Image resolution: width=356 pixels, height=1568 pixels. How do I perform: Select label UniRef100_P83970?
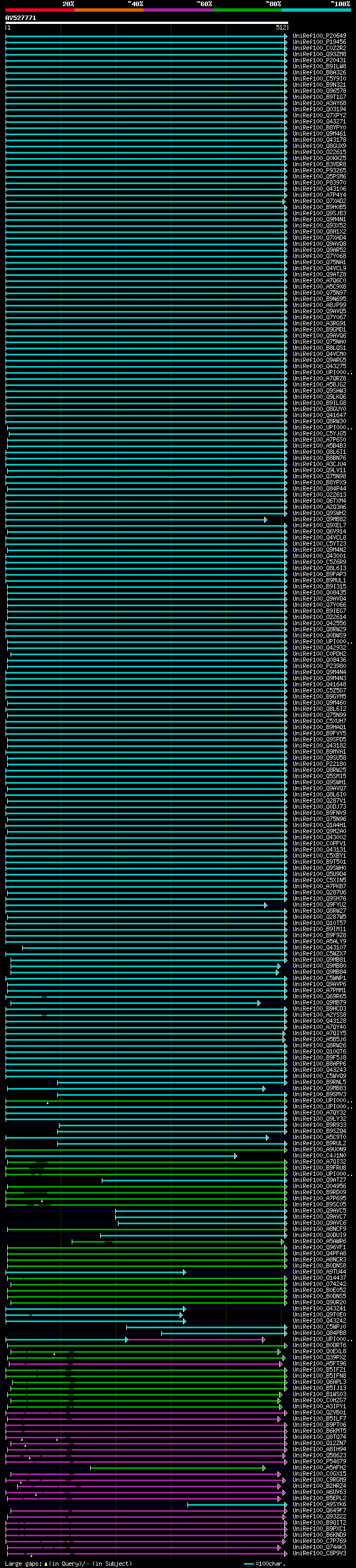pos(319,182)
